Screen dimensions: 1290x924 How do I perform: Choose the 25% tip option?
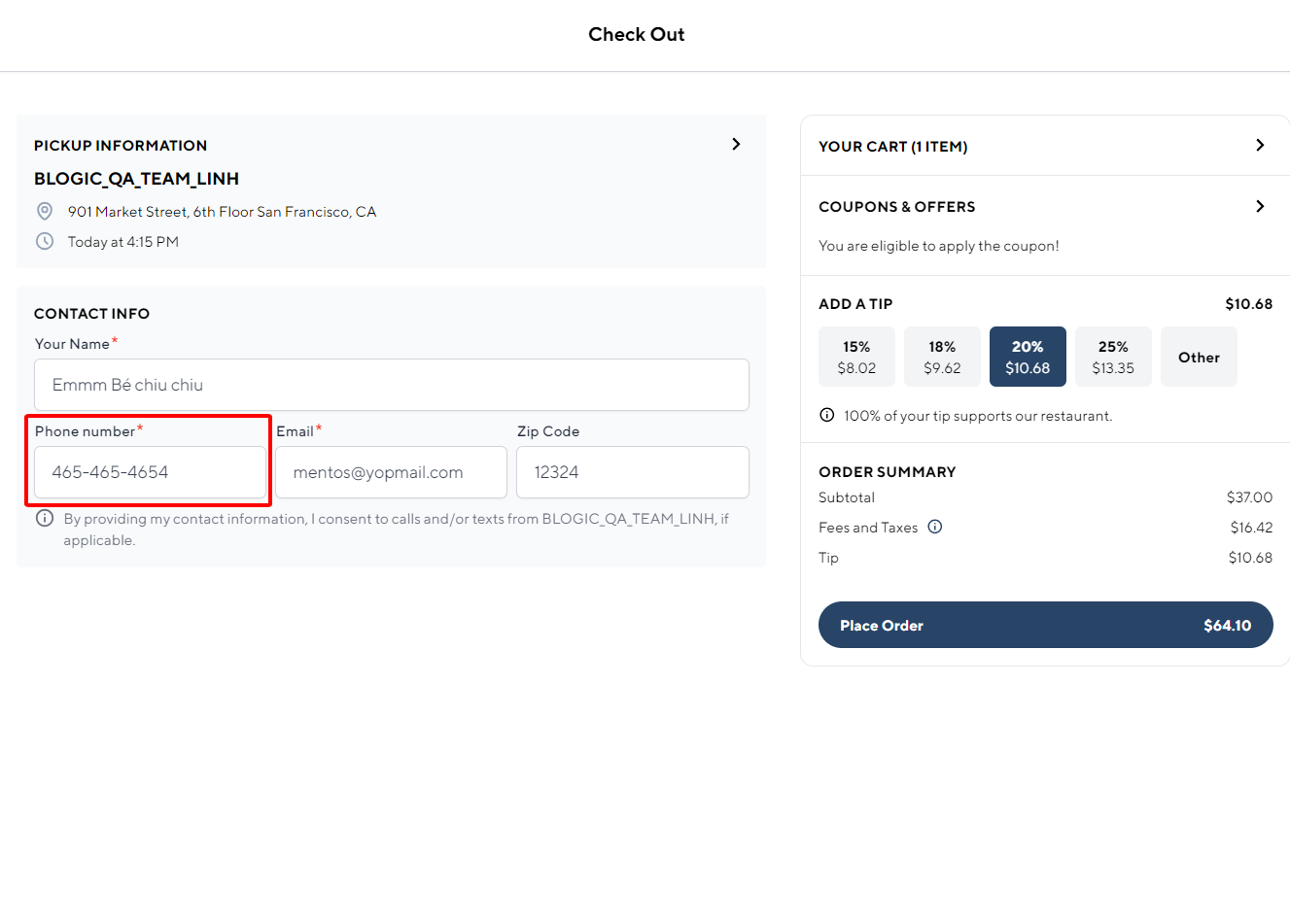(1113, 357)
